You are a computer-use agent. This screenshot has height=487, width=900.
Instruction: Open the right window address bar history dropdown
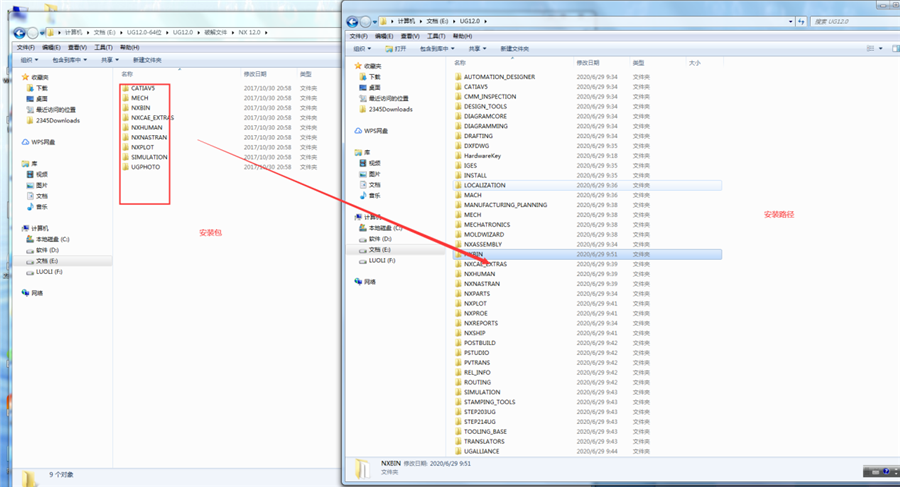click(x=791, y=22)
